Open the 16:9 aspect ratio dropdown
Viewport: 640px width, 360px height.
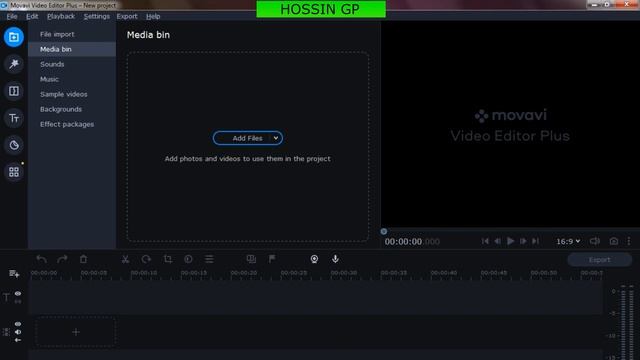point(568,242)
